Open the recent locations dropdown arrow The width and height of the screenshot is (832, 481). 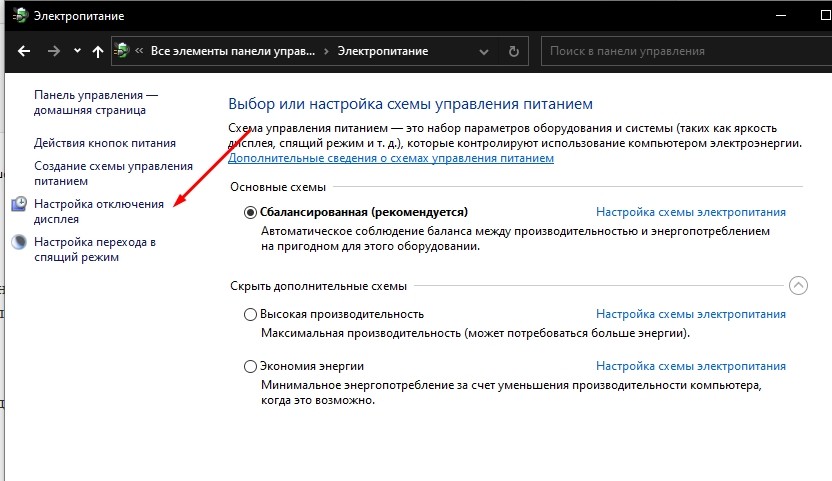77,51
